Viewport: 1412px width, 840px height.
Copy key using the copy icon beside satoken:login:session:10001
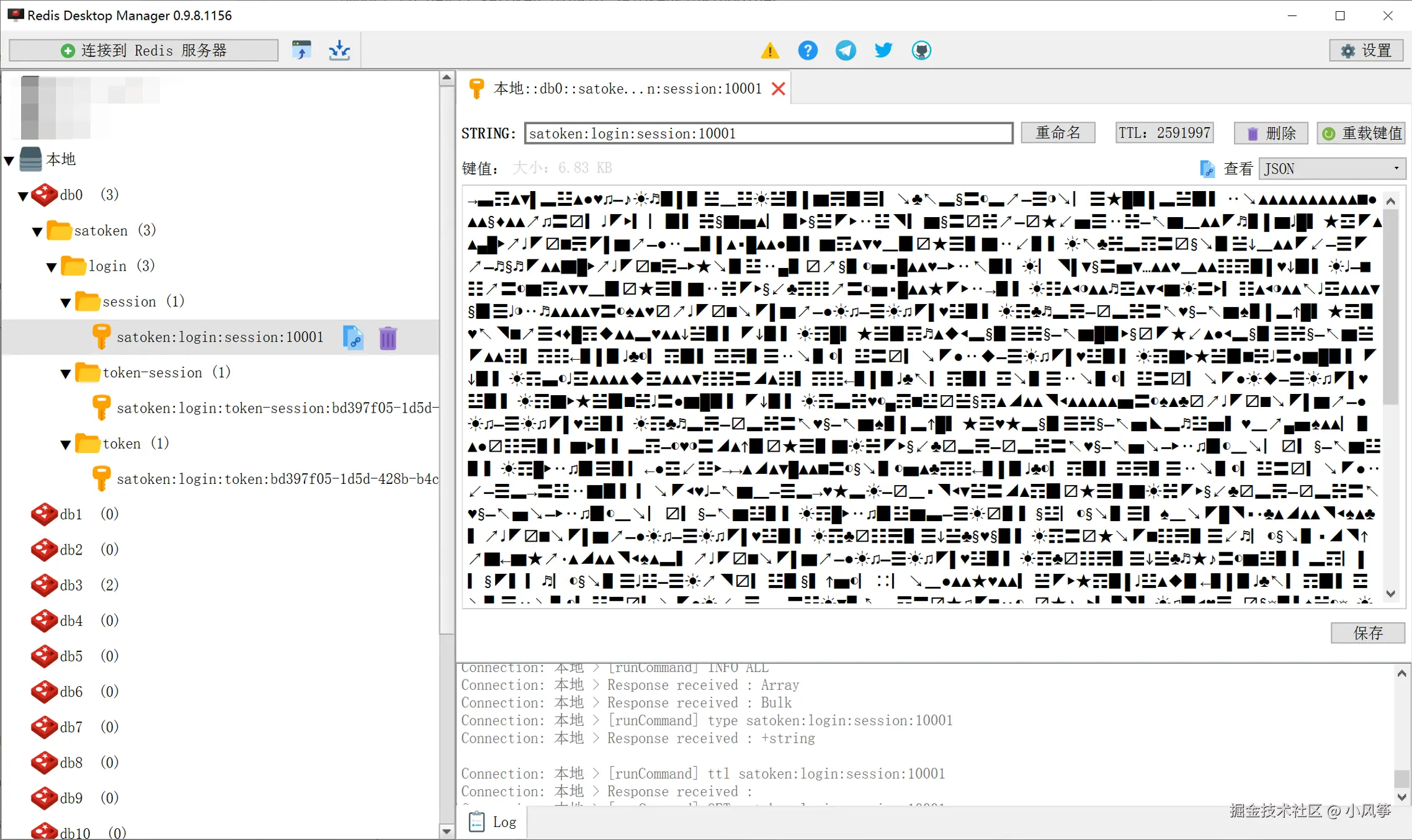coord(353,337)
